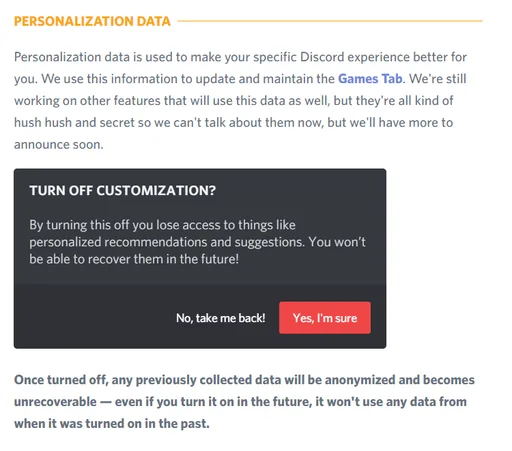Select the "TURN OFF CUSTOMIZATION?" dialog title
512x451 pixels.
123,191
